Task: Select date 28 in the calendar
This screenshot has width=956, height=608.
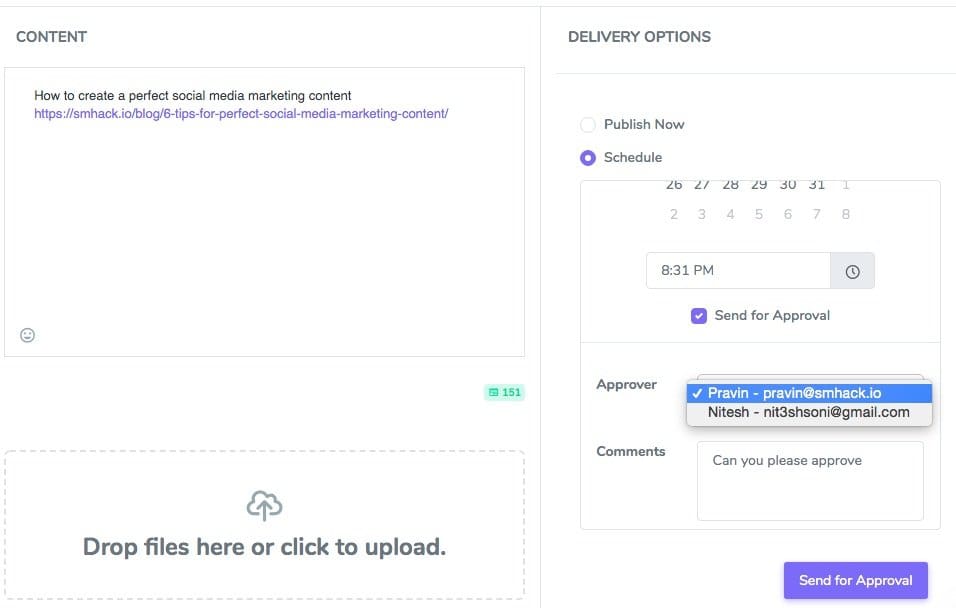Action: (731, 185)
